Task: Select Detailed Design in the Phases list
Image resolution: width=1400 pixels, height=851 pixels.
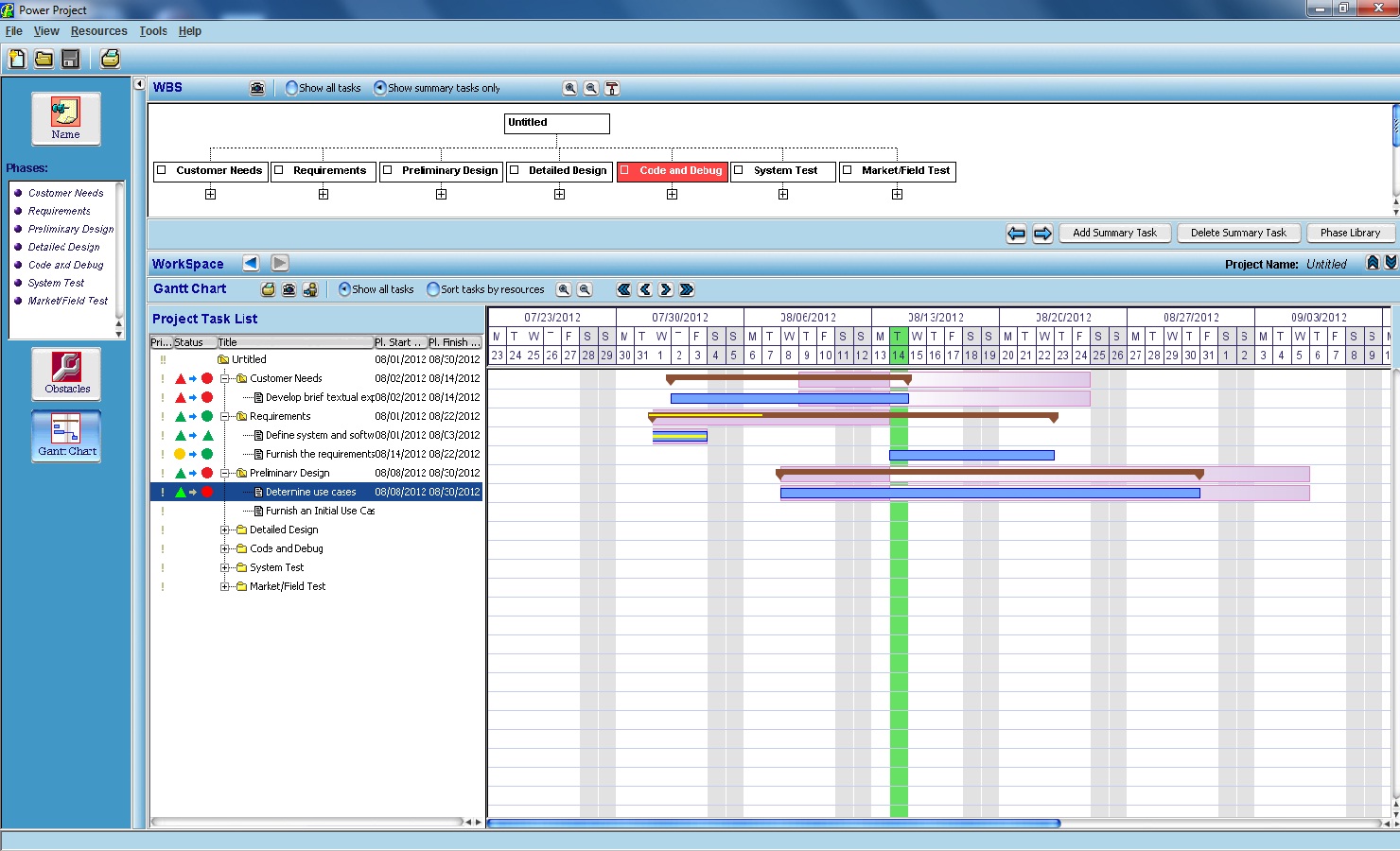Action: click(63, 247)
